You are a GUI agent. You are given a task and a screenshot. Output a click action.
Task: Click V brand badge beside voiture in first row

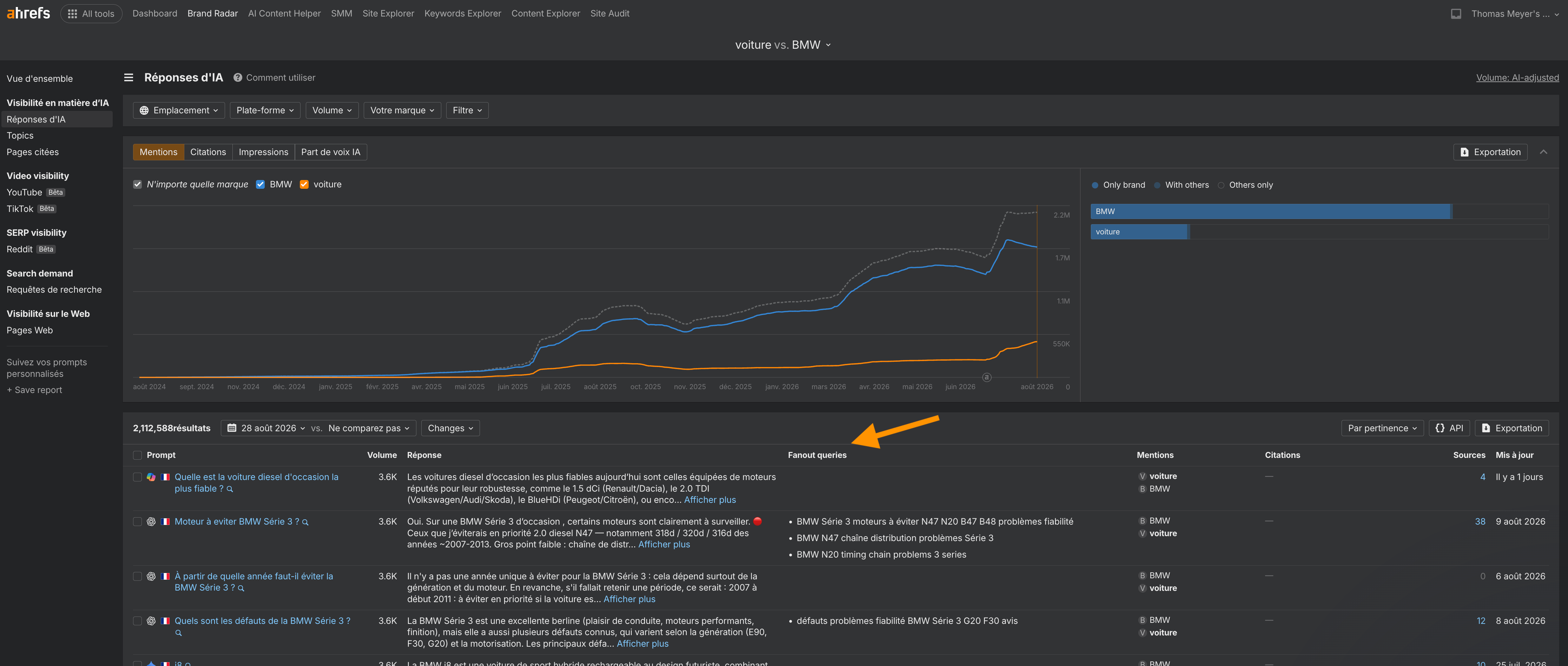click(x=1142, y=476)
